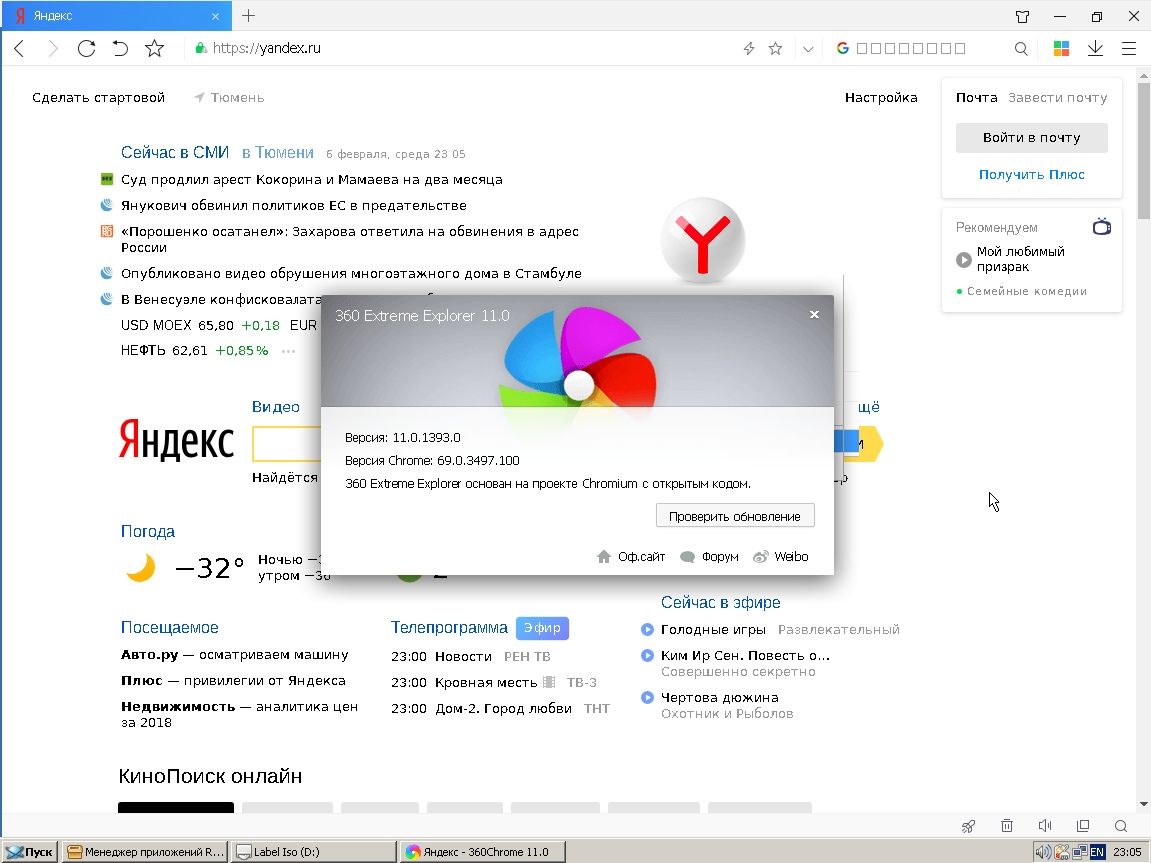Viewport: 1151px width, 863px height.
Task: Go back with the browser back arrow
Action: pyautogui.click(x=20, y=48)
